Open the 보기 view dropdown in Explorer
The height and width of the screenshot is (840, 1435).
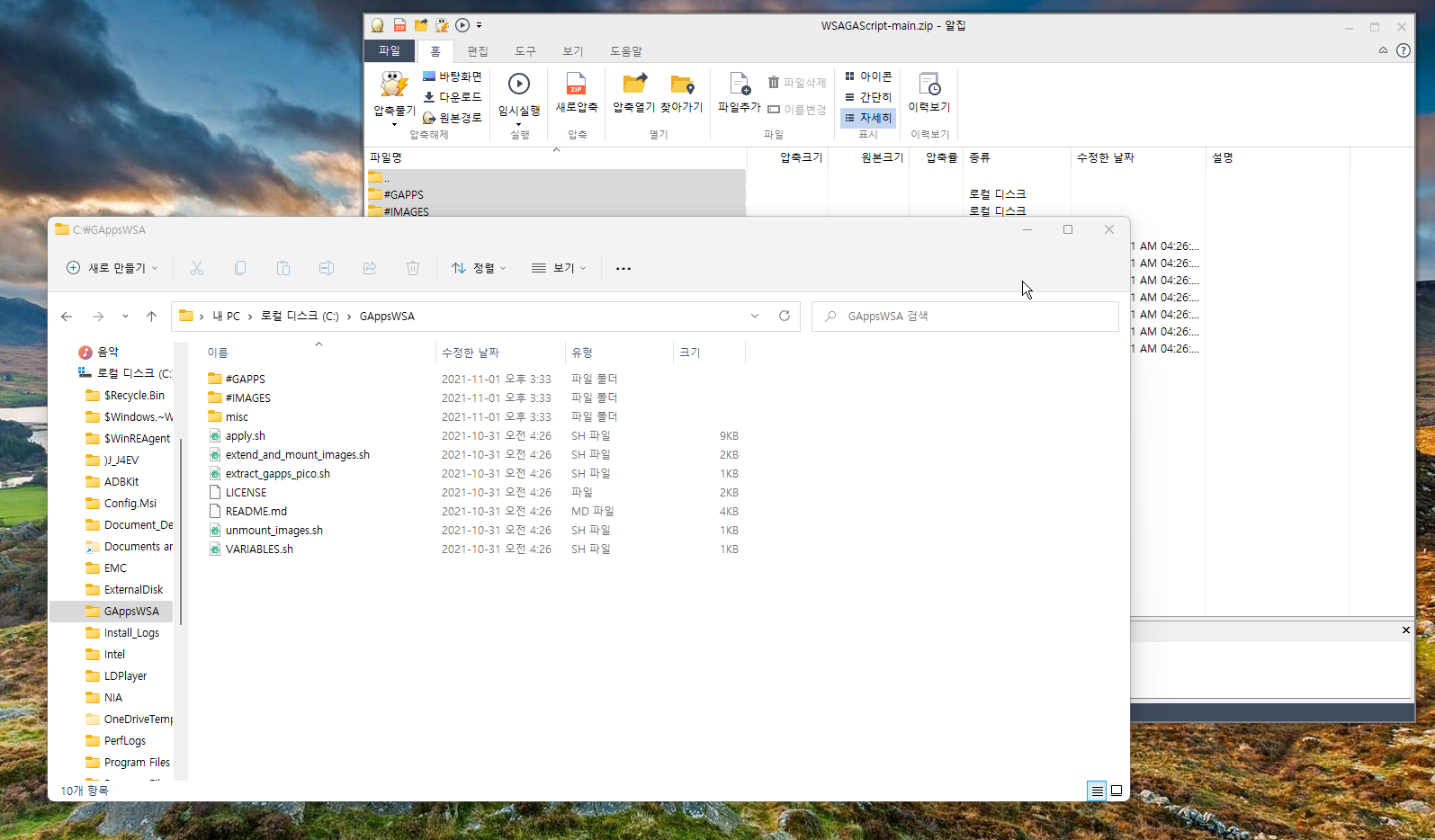(559, 268)
